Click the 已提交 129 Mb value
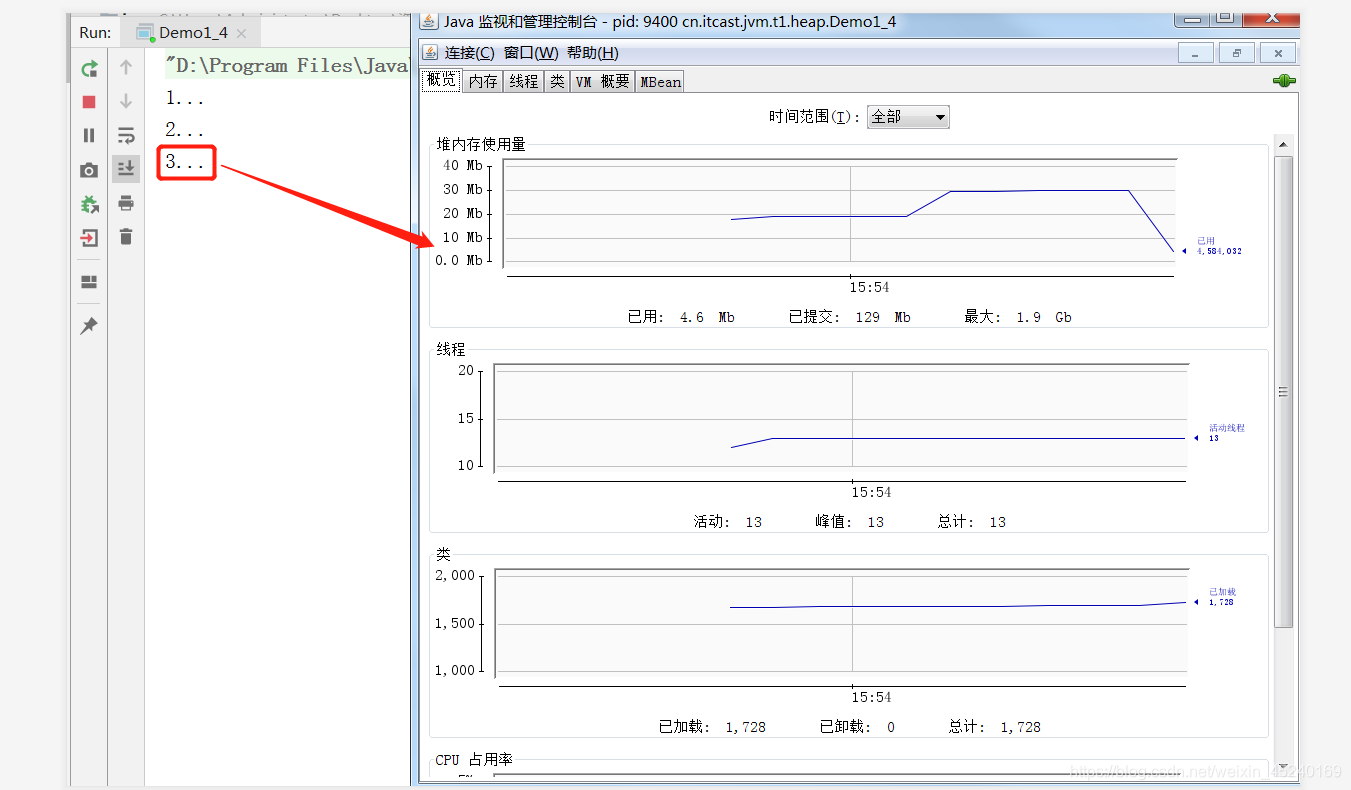Viewport: 1351px width, 790px height. [x=850, y=317]
